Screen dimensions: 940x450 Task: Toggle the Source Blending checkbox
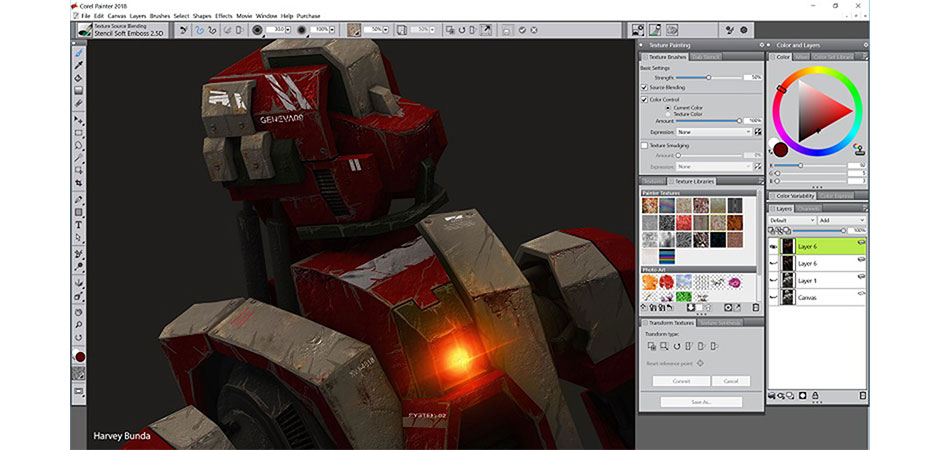[x=644, y=87]
